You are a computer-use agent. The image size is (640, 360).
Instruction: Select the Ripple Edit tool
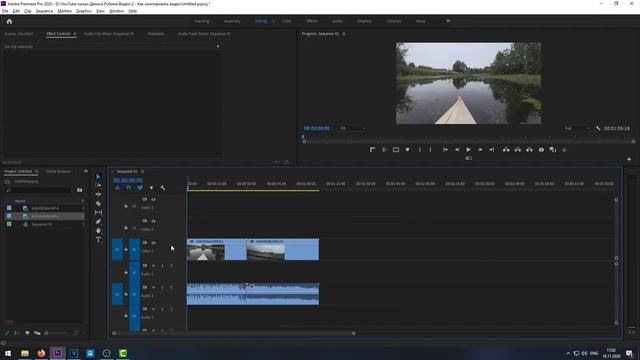point(98,194)
